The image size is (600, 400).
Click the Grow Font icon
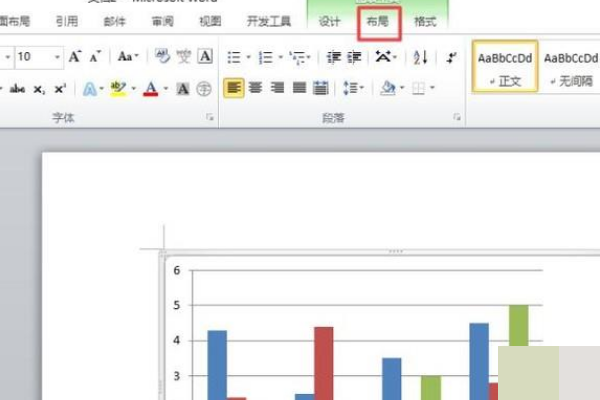pyautogui.click(x=75, y=57)
